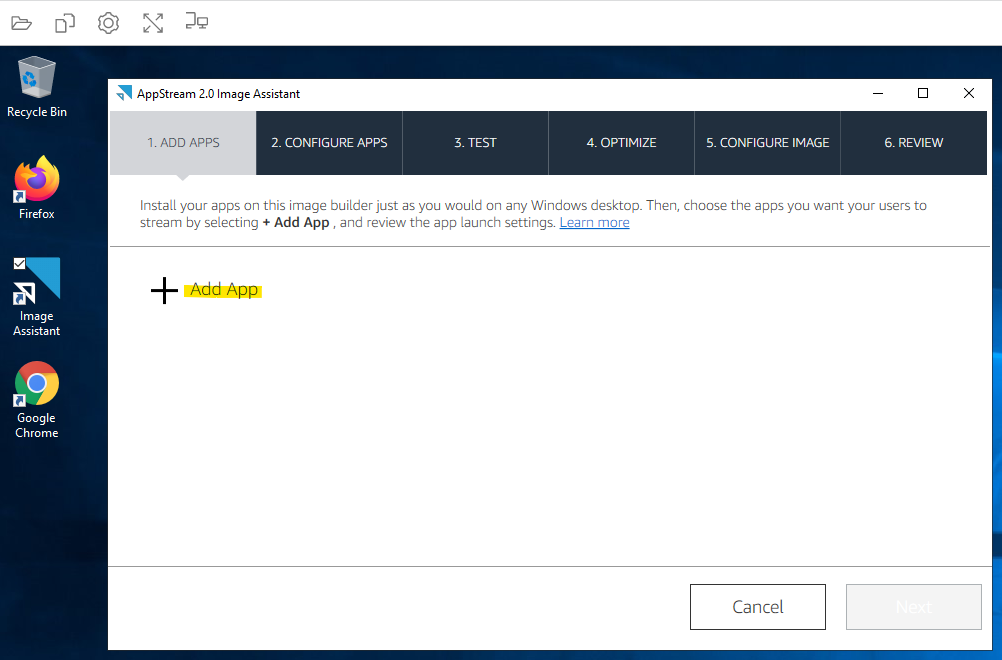Close the Image Assistant window

coord(969,93)
